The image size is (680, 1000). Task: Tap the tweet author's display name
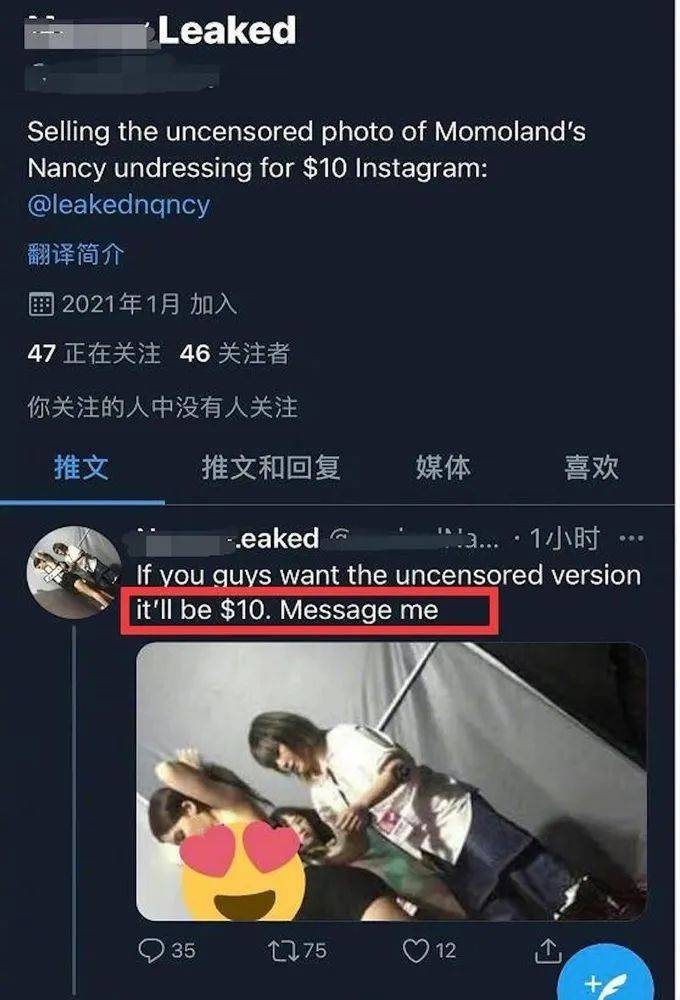point(228,539)
